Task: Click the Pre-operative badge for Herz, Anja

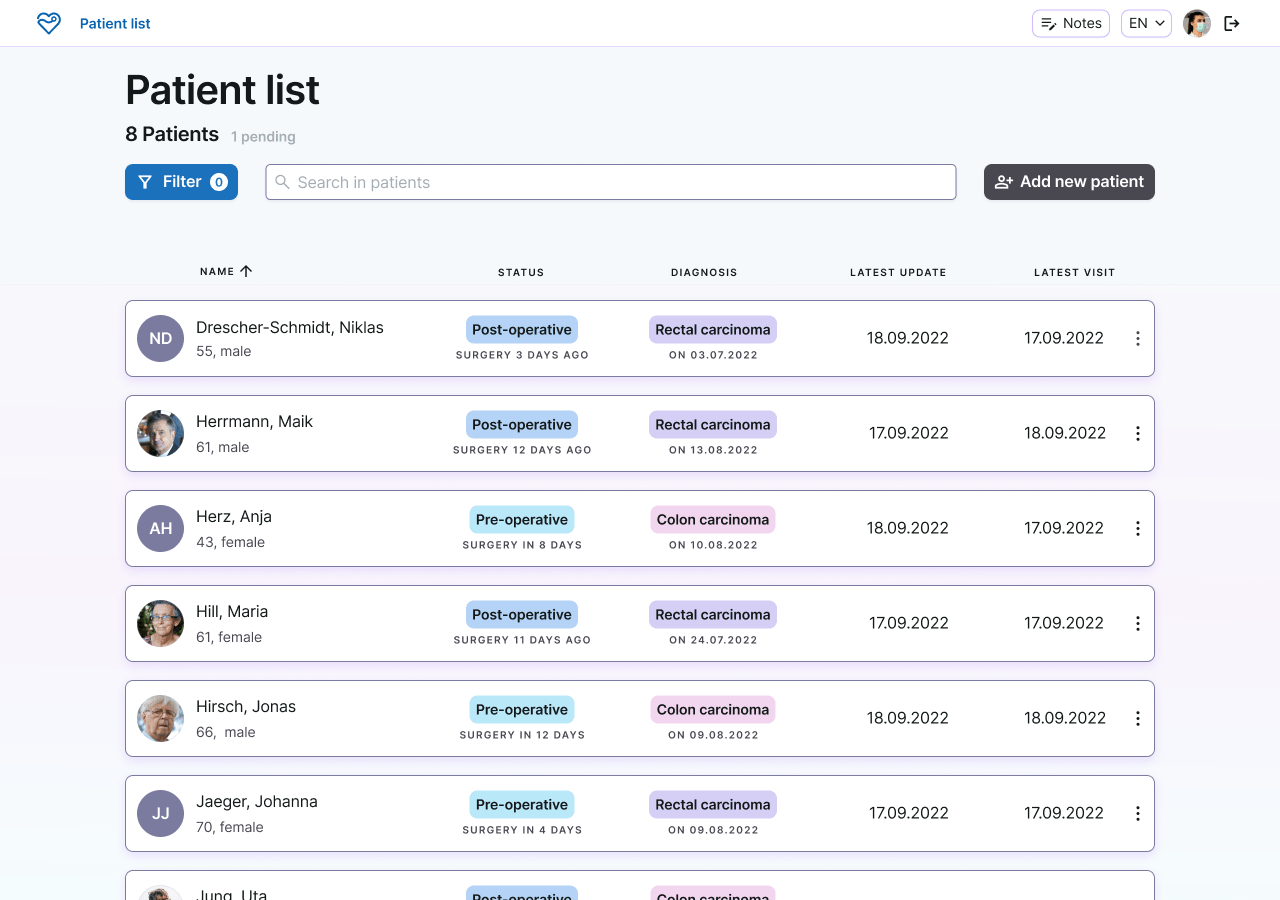Action: point(521,519)
